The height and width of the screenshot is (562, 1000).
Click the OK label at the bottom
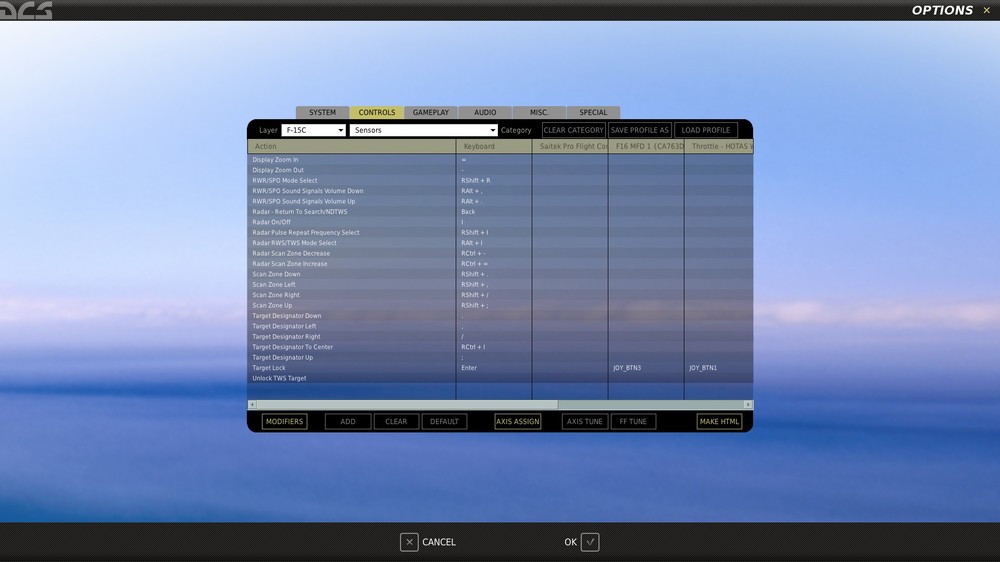click(x=570, y=542)
